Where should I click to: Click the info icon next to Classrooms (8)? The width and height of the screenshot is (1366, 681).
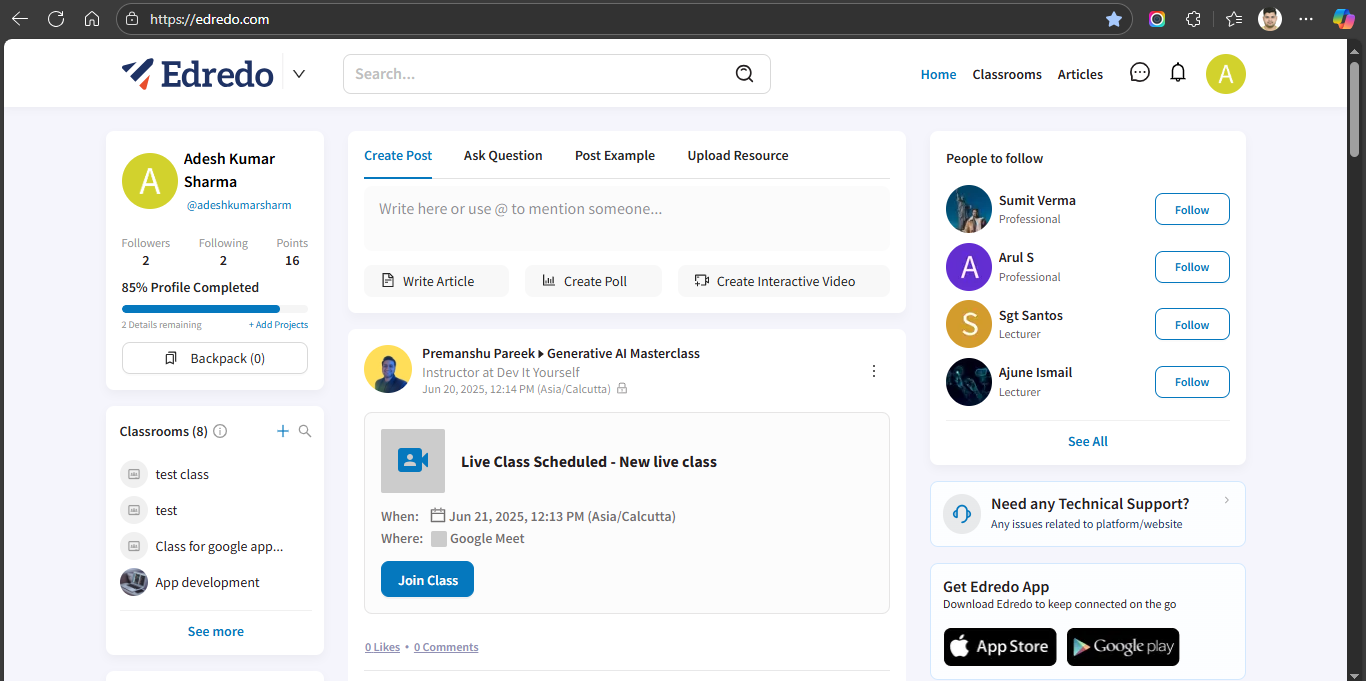220,431
